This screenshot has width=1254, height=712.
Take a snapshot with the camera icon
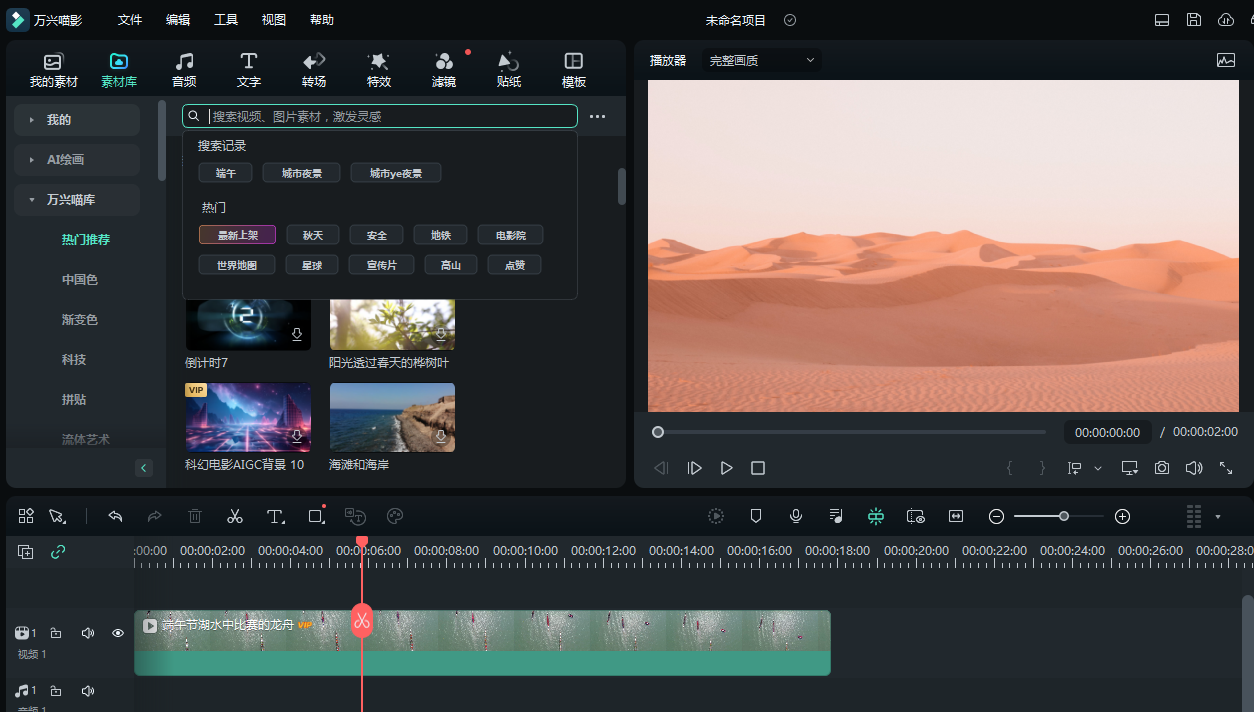coord(1161,468)
